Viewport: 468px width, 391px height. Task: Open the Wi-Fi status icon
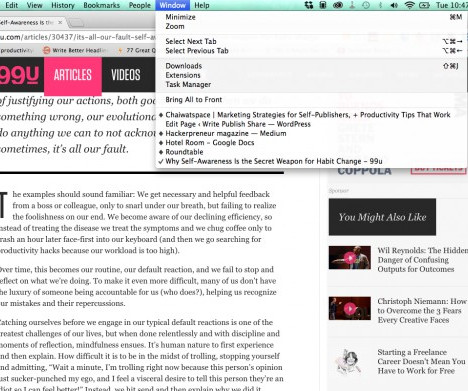pyautogui.click(x=409, y=5)
